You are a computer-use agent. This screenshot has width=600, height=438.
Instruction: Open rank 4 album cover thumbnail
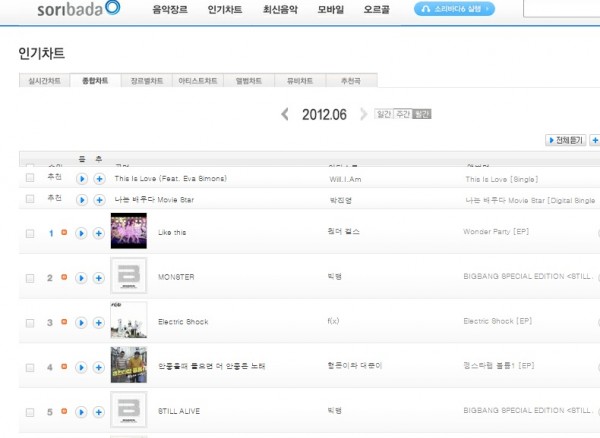click(x=129, y=365)
